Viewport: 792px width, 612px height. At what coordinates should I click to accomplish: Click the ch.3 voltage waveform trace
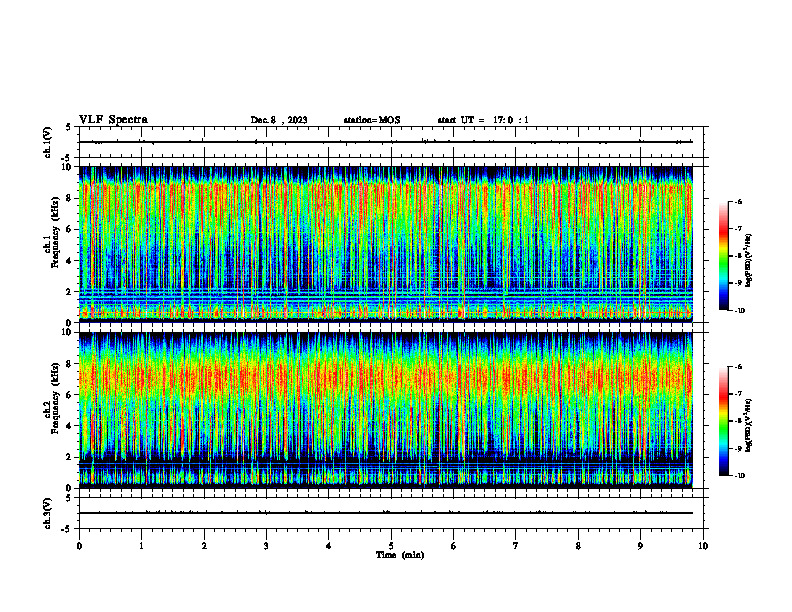tap(385, 513)
